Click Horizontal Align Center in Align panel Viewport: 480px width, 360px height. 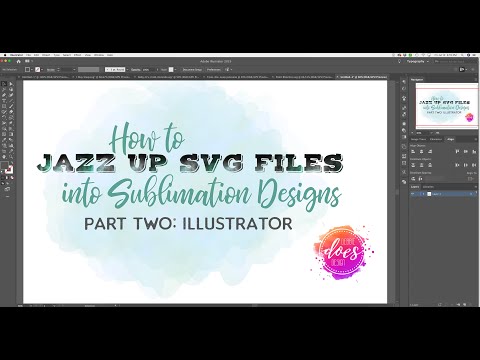pyautogui.click(x=421, y=152)
